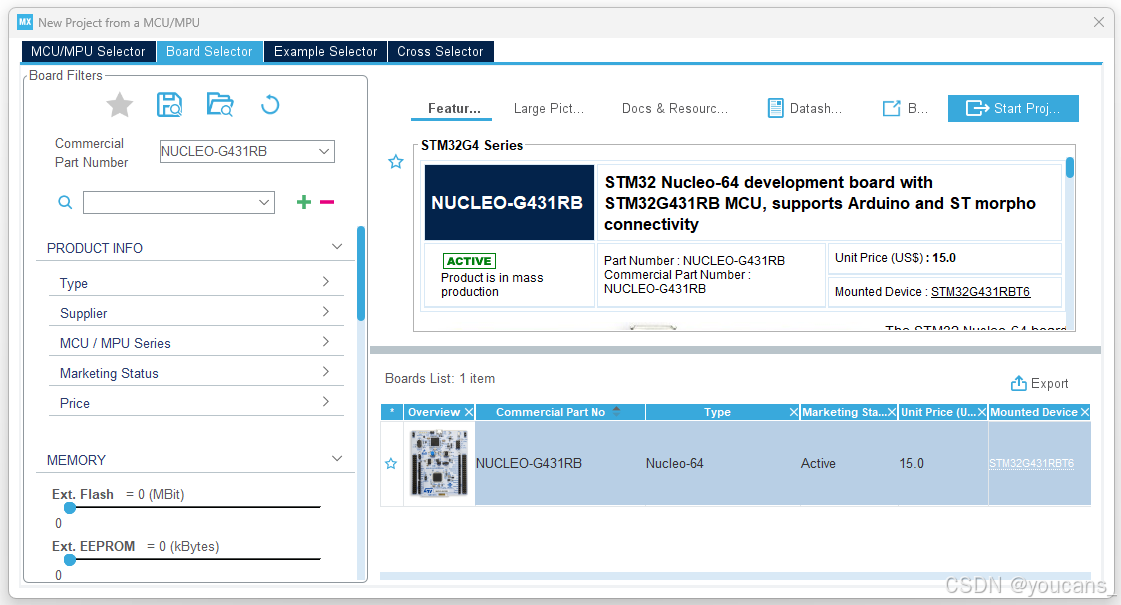
Task: Expand the MCU / MPU Series filter
Action: (325, 342)
